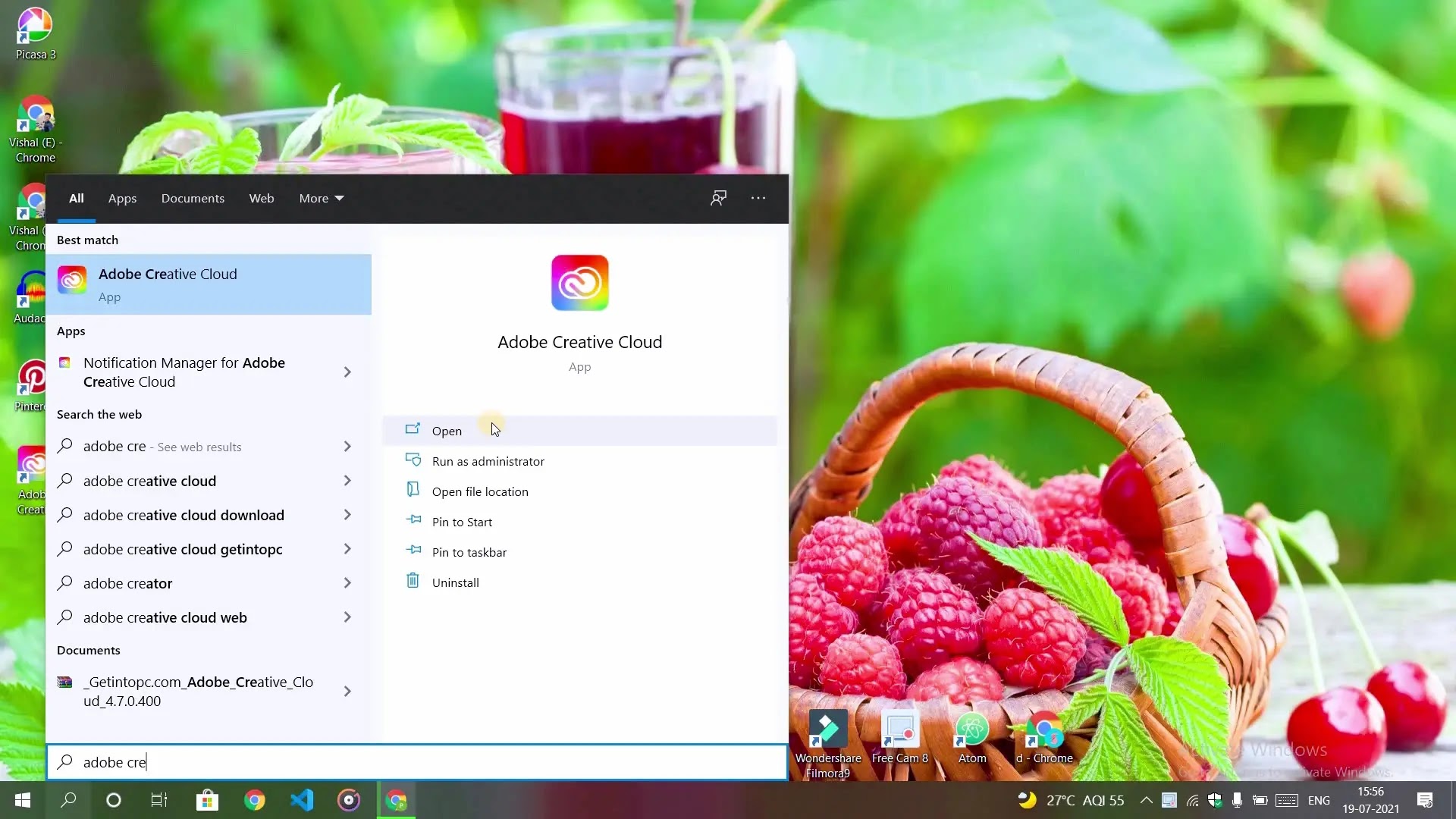Screen dimensions: 1456x819
Task: Expand the More filter dropdown
Action: [322, 198]
